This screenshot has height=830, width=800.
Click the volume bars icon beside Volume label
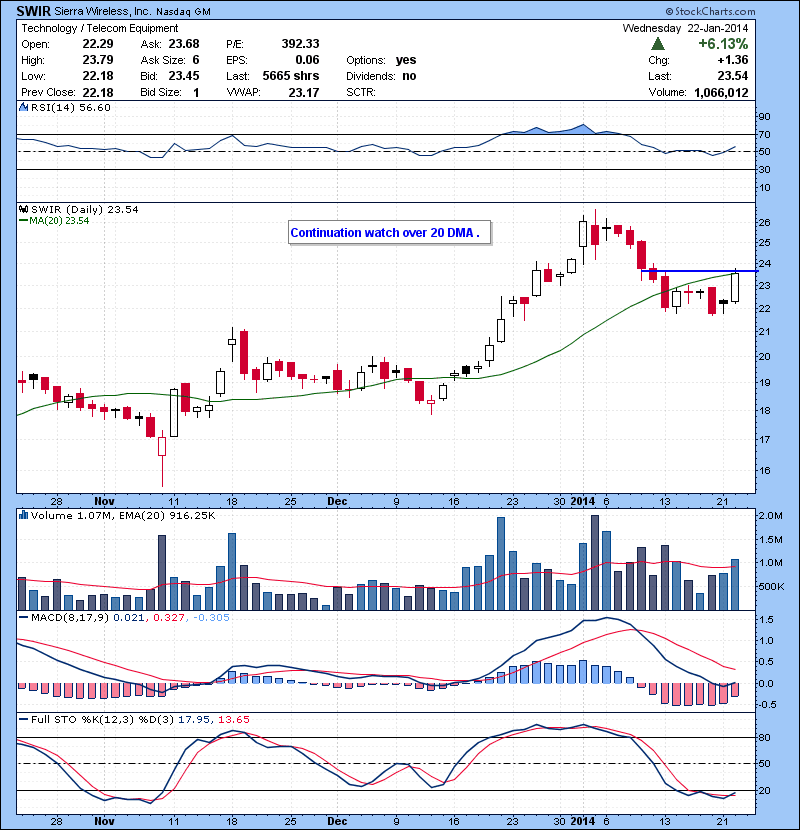[x=23, y=515]
